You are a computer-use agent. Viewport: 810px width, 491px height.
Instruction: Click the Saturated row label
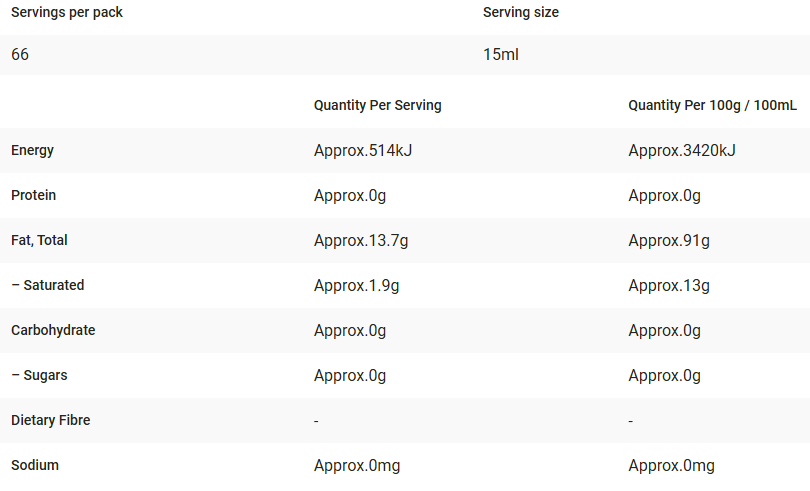pyautogui.click(x=48, y=286)
